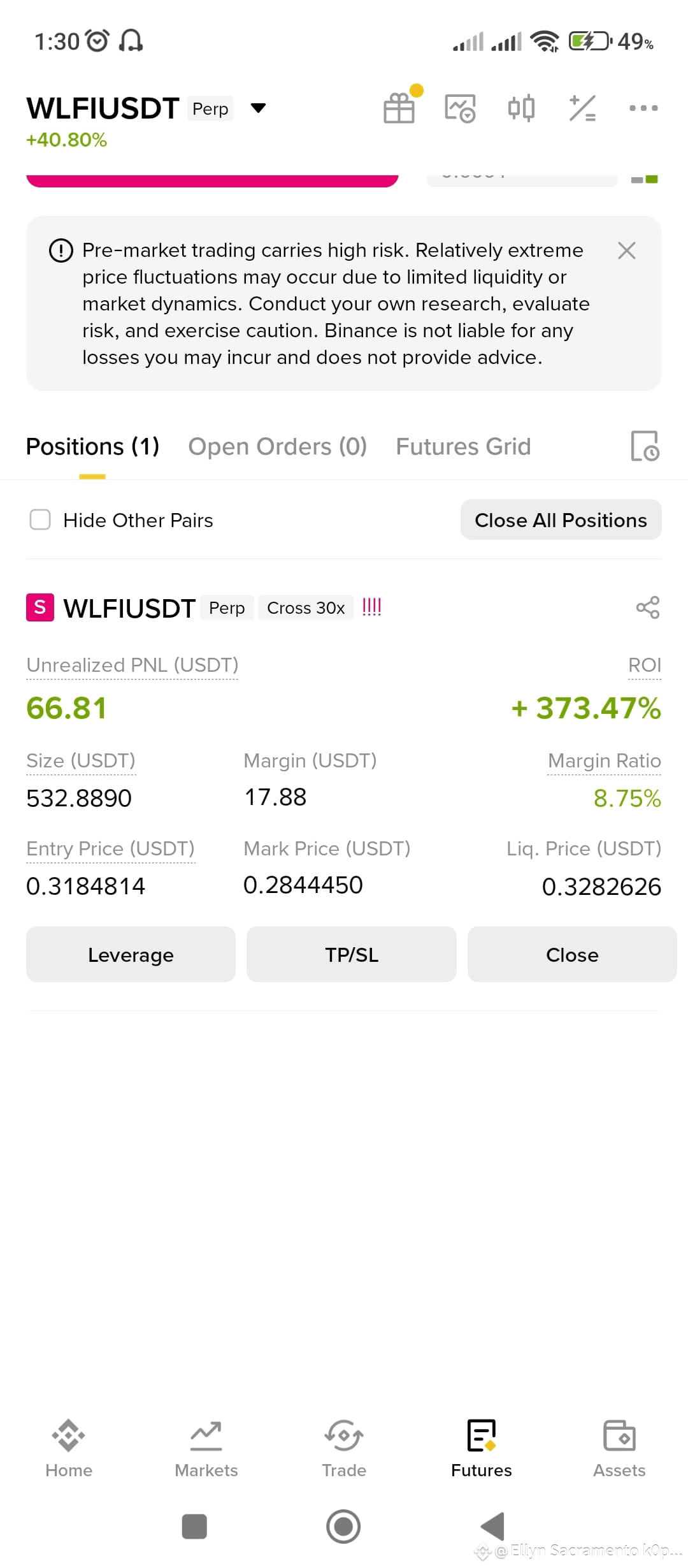Open the order history document icon

(645, 446)
